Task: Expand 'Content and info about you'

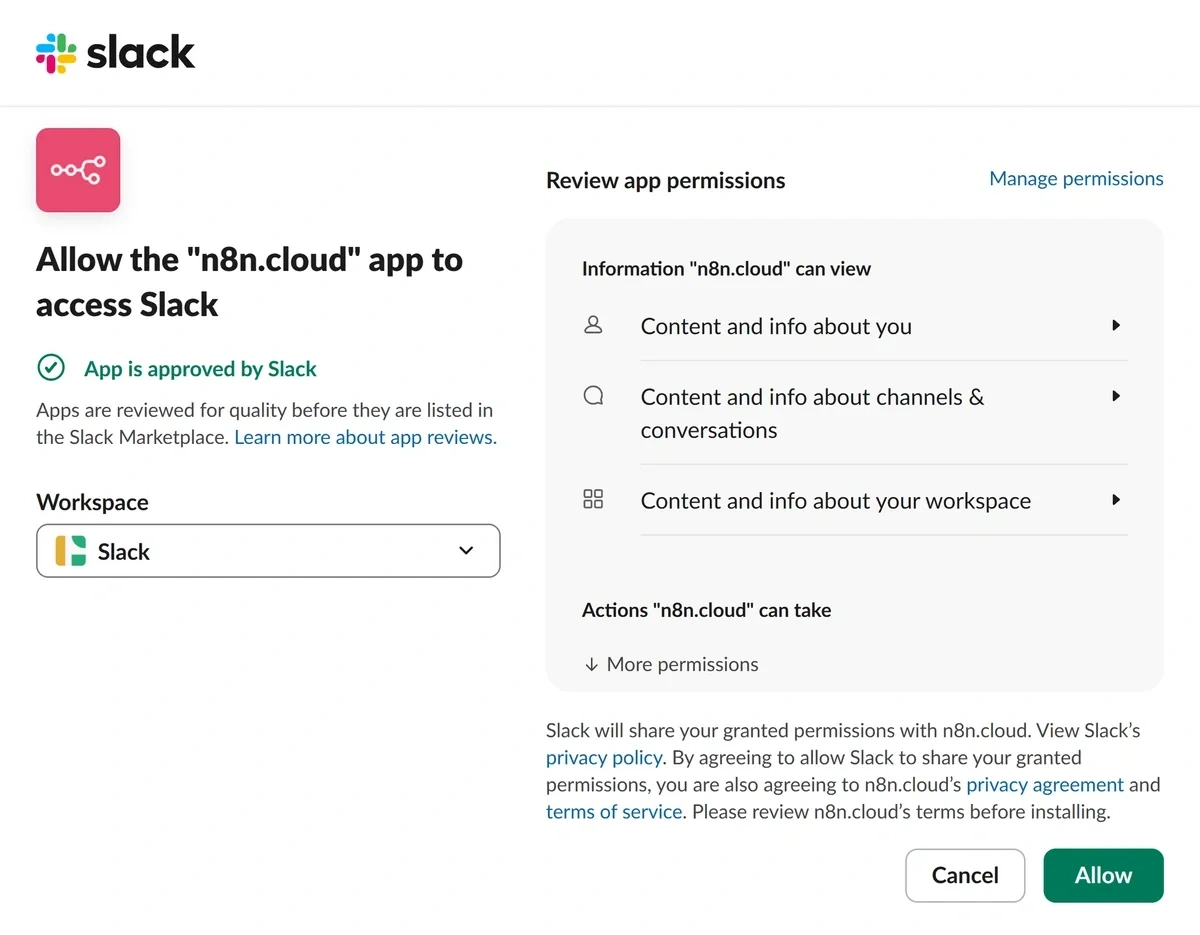Action: tap(1116, 325)
